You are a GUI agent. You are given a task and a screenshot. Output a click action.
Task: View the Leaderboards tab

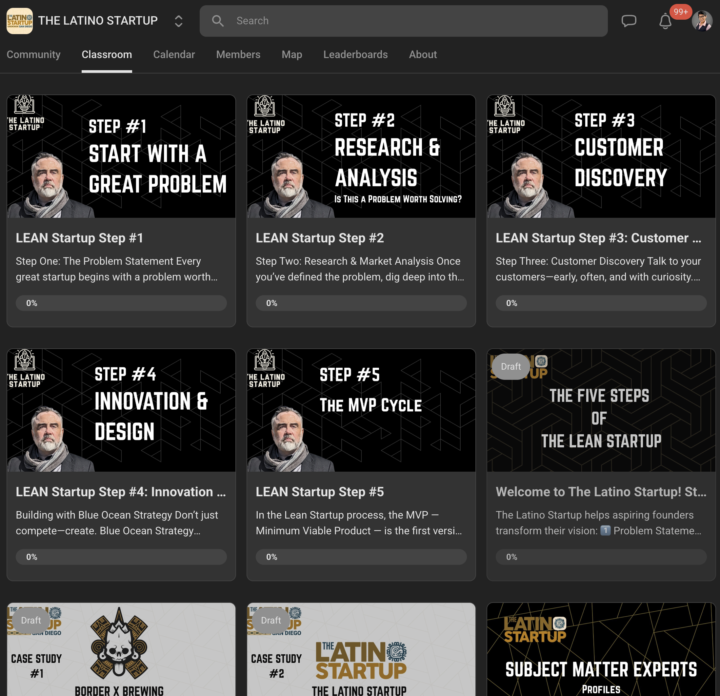point(355,54)
